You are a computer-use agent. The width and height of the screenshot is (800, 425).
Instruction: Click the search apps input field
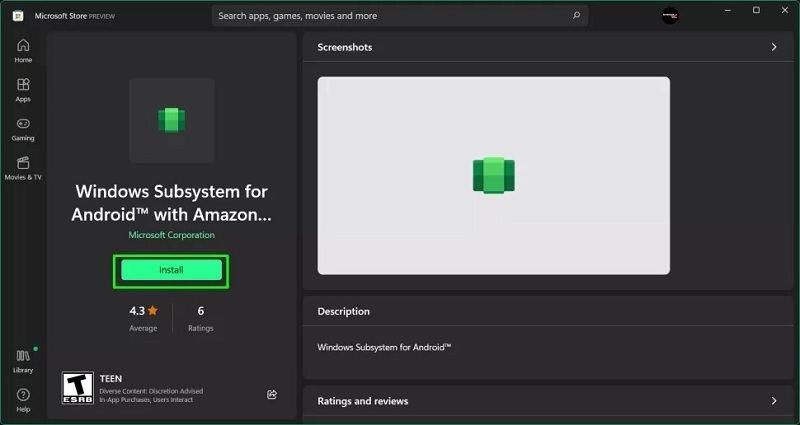coord(390,16)
